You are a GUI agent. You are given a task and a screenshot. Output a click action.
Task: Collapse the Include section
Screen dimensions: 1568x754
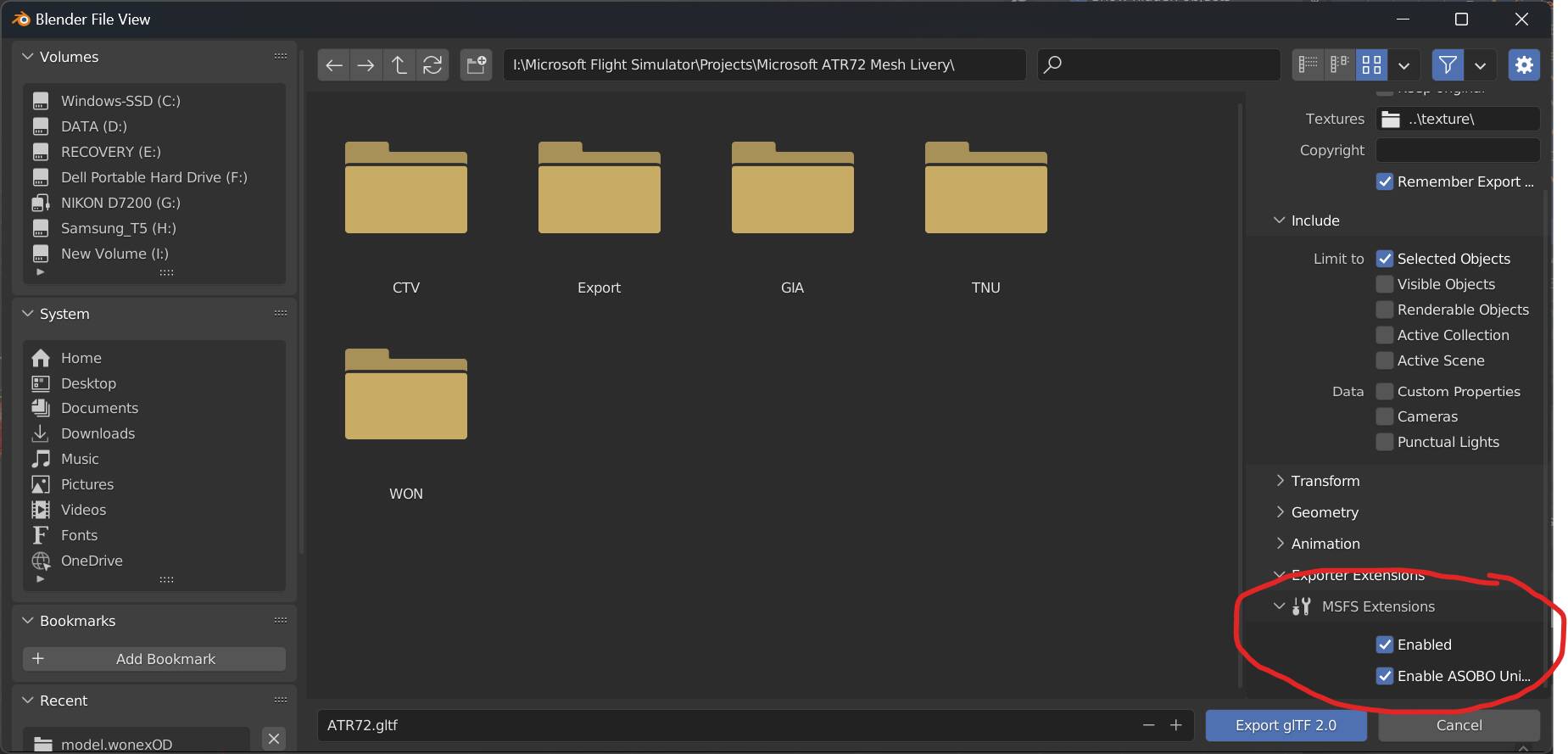[1280, 221]
